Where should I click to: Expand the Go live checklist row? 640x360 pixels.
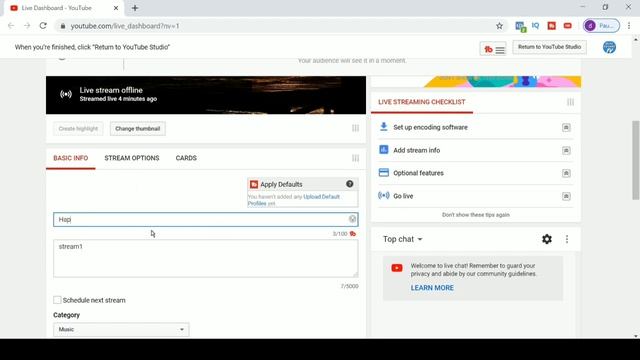pos(566,196)
